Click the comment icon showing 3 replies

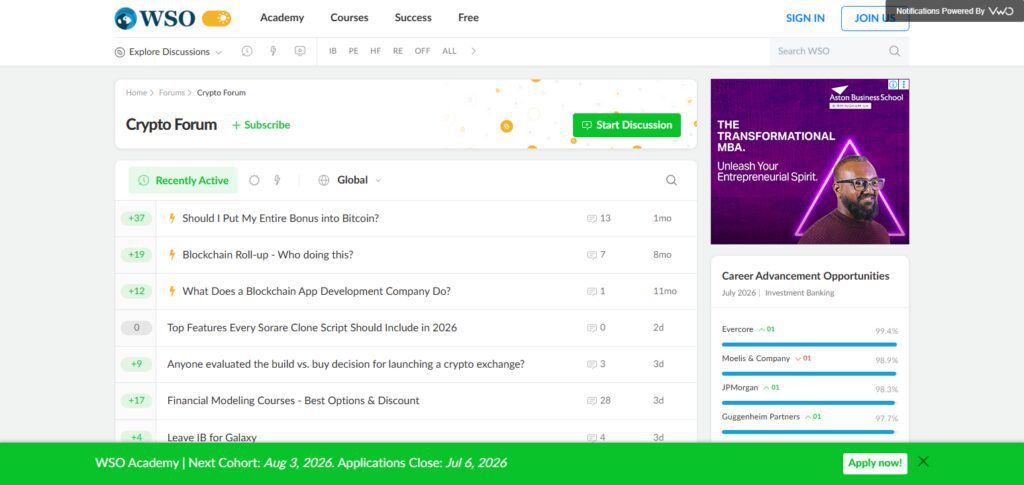pyautogui.click(x=592, y=364)
